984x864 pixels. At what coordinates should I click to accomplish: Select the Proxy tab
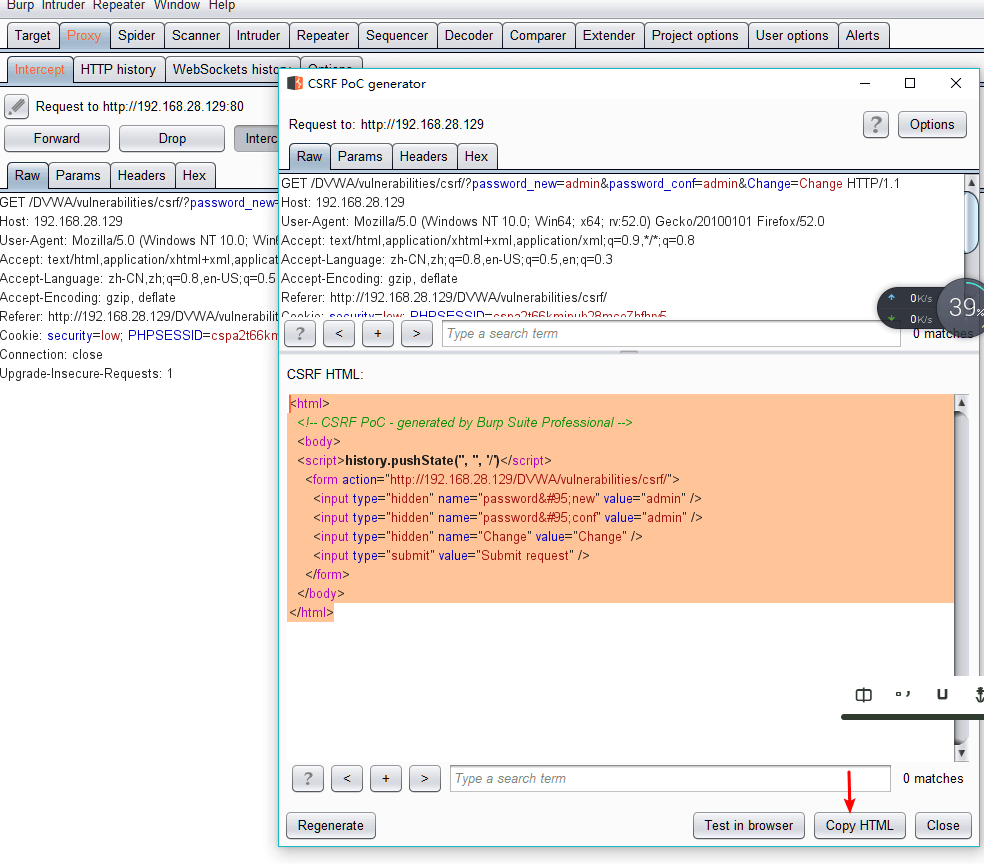[84, 36]
